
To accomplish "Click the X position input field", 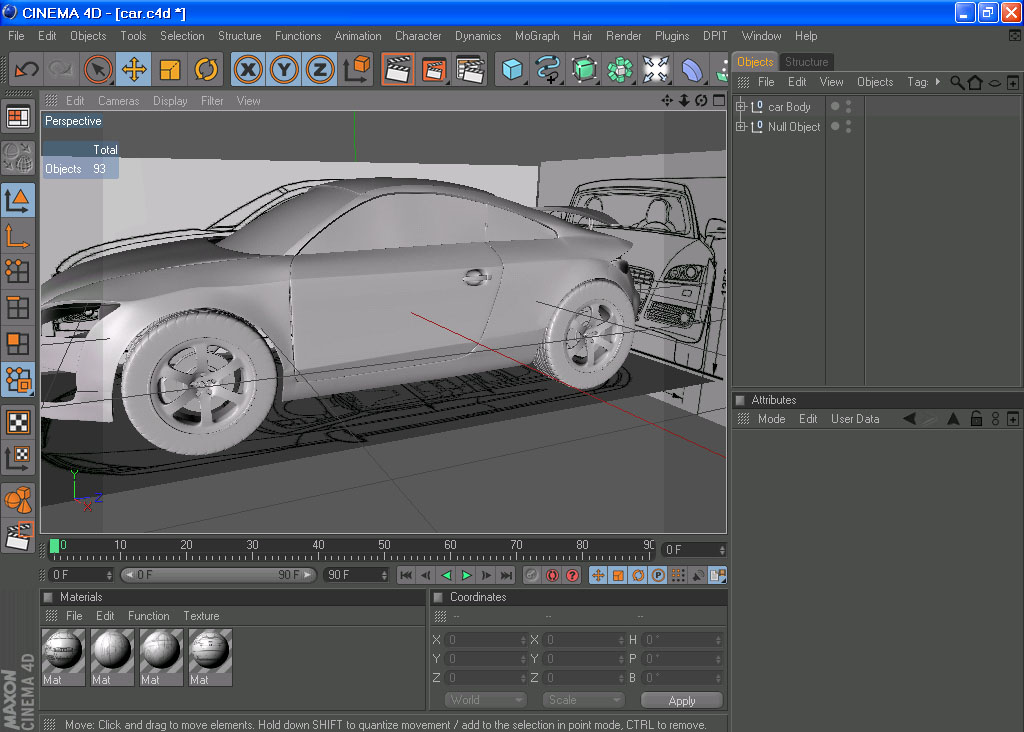I will (484, 640).
